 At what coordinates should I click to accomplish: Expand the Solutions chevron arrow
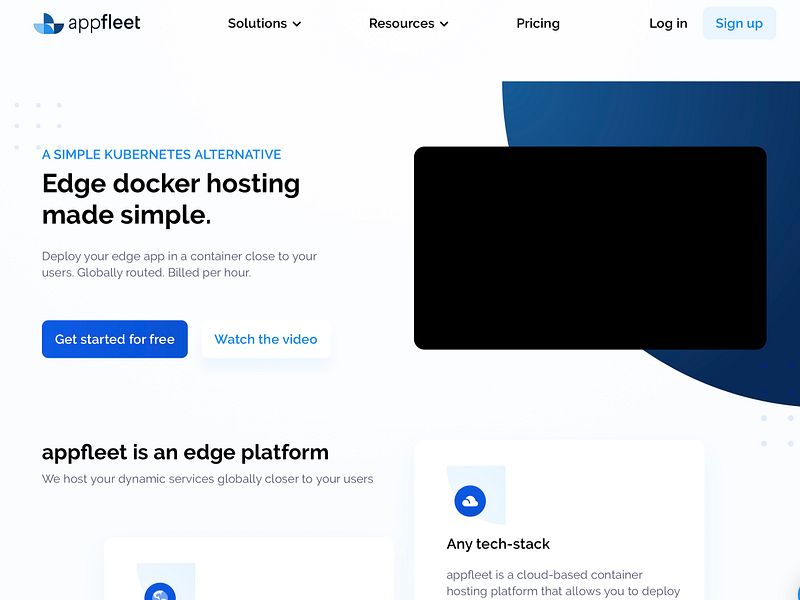[297, 24]
